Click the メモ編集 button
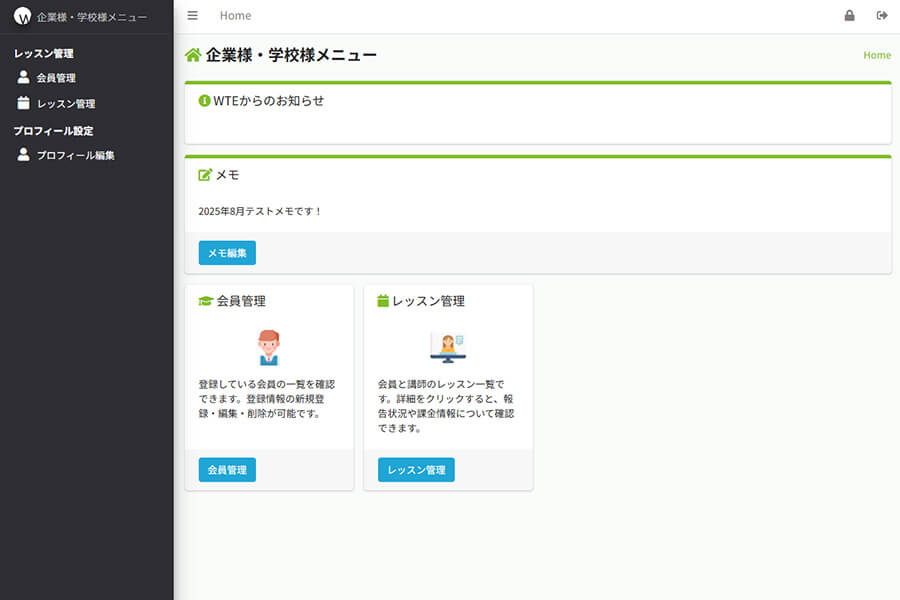This screenshot has height=600, width=900. point(226,253)
